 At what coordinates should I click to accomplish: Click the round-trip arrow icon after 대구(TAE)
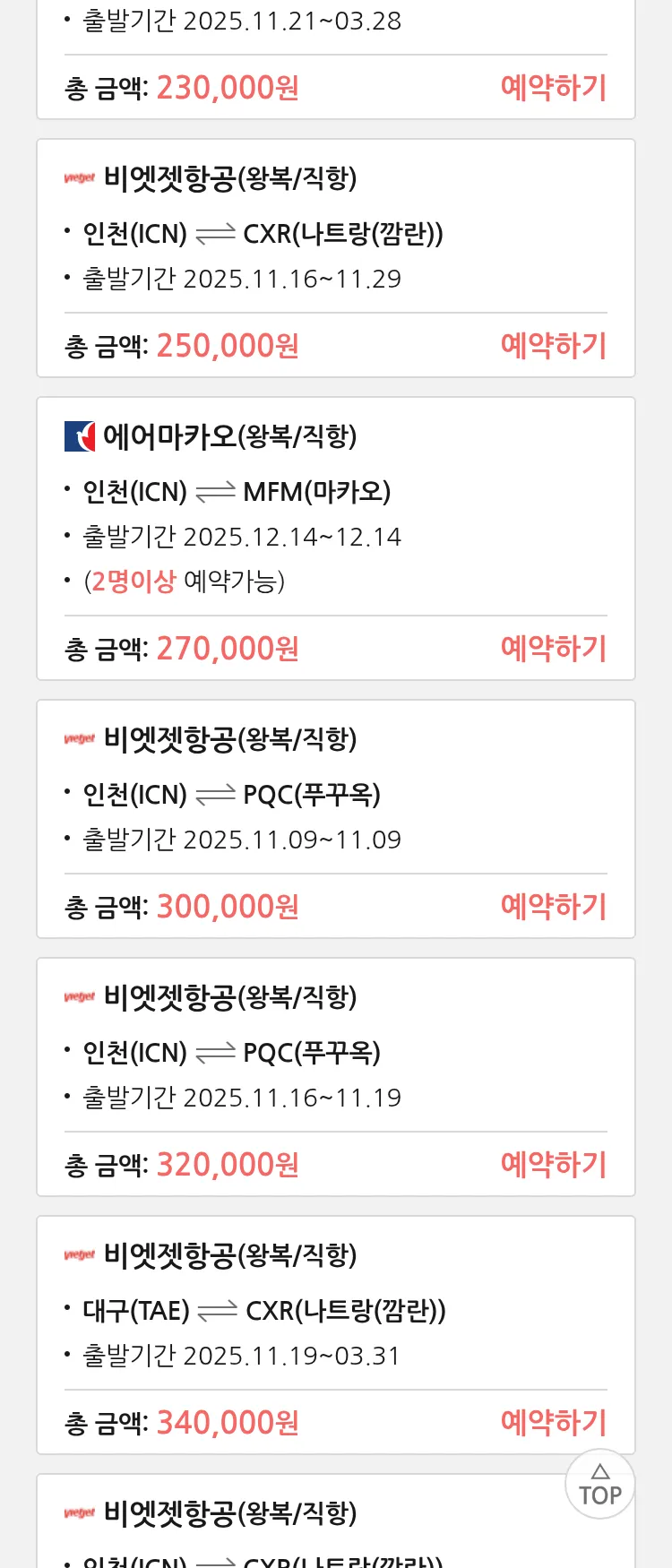click(218, 1311)
